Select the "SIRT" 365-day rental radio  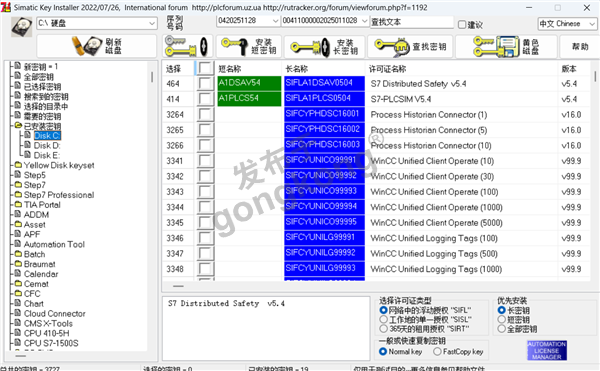383,329
